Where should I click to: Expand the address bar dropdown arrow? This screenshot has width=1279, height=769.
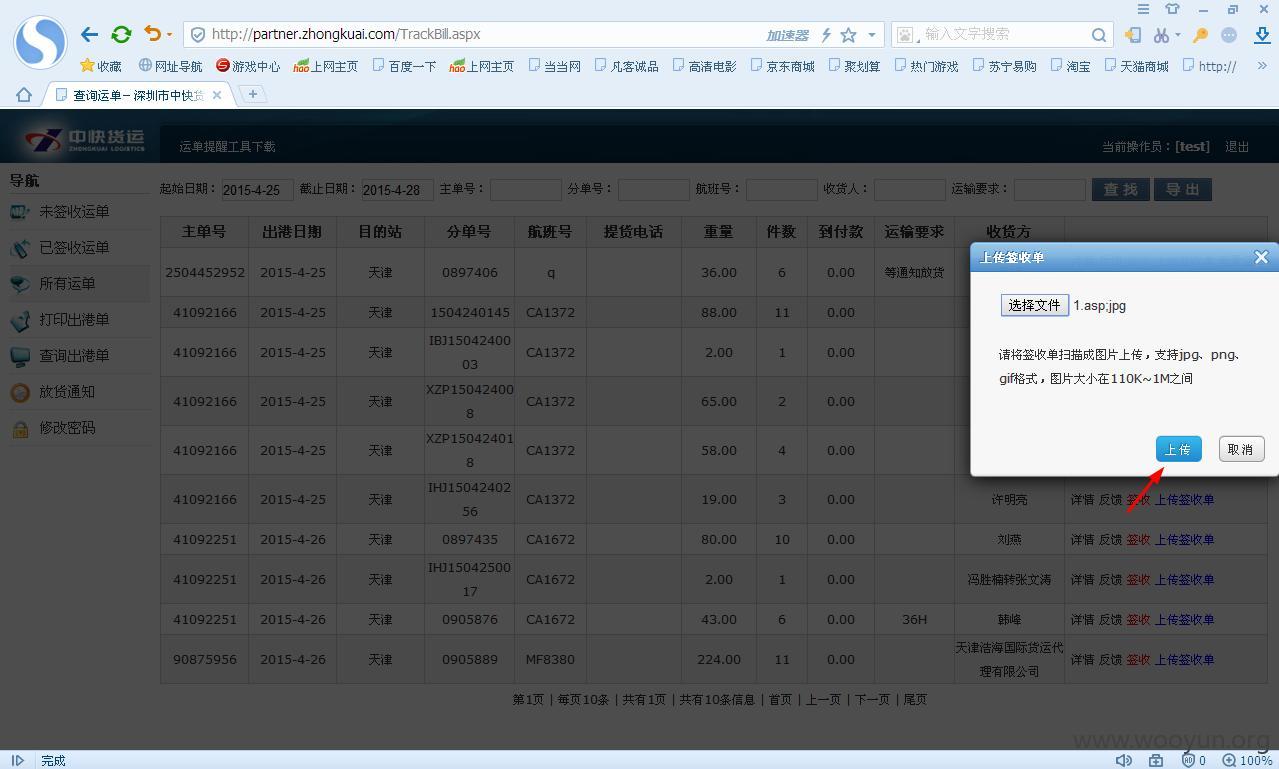coord(872,35)
